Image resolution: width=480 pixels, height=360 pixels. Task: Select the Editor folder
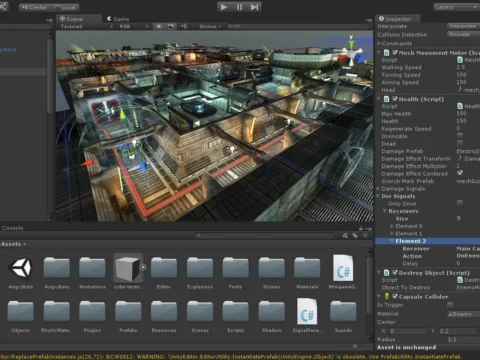[x=164, y=271]
